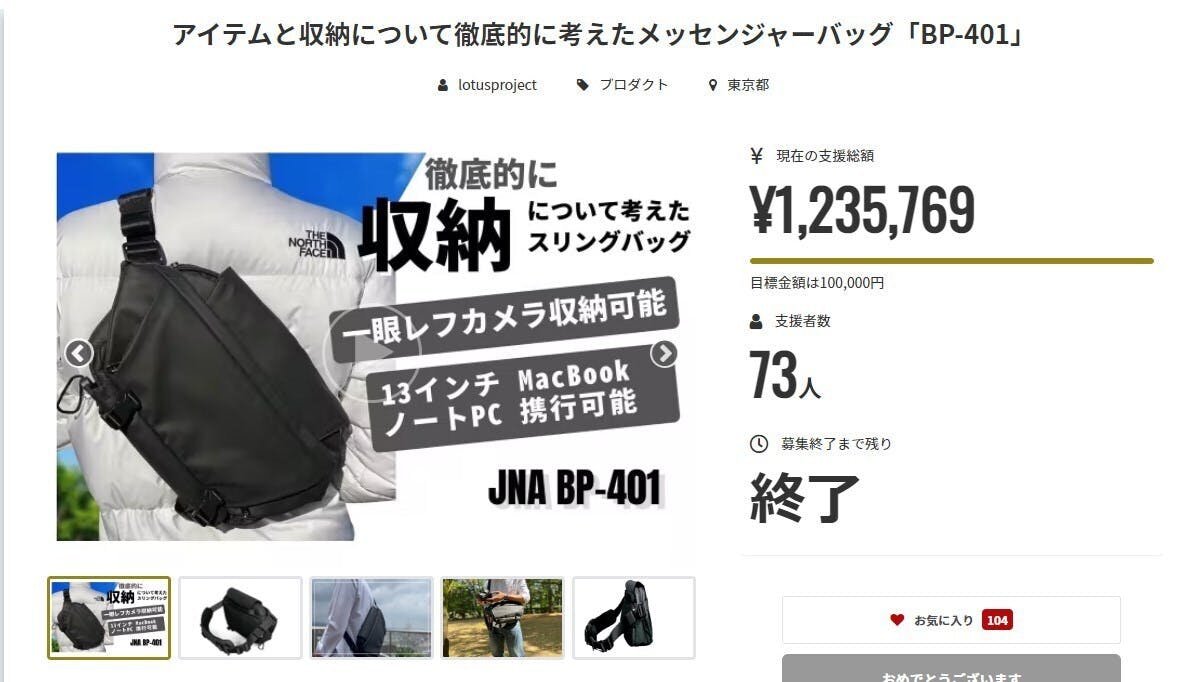Add project to favorites via お気に入り
This screenshot has height=682, width=1204.
point(951,620)
